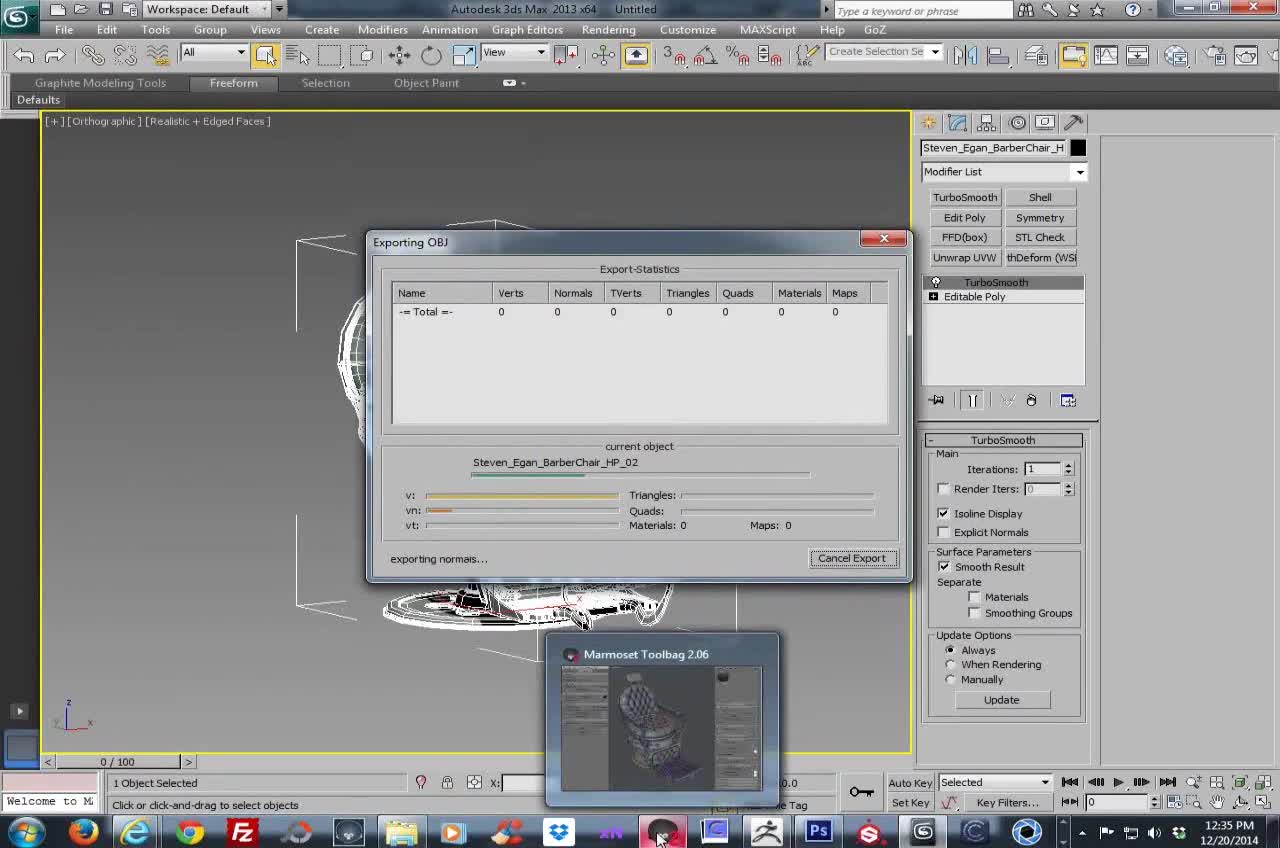1280x848 pixels.
Task: Toggle the Smooth Result checkbox
Action: (x=944, y=567)
